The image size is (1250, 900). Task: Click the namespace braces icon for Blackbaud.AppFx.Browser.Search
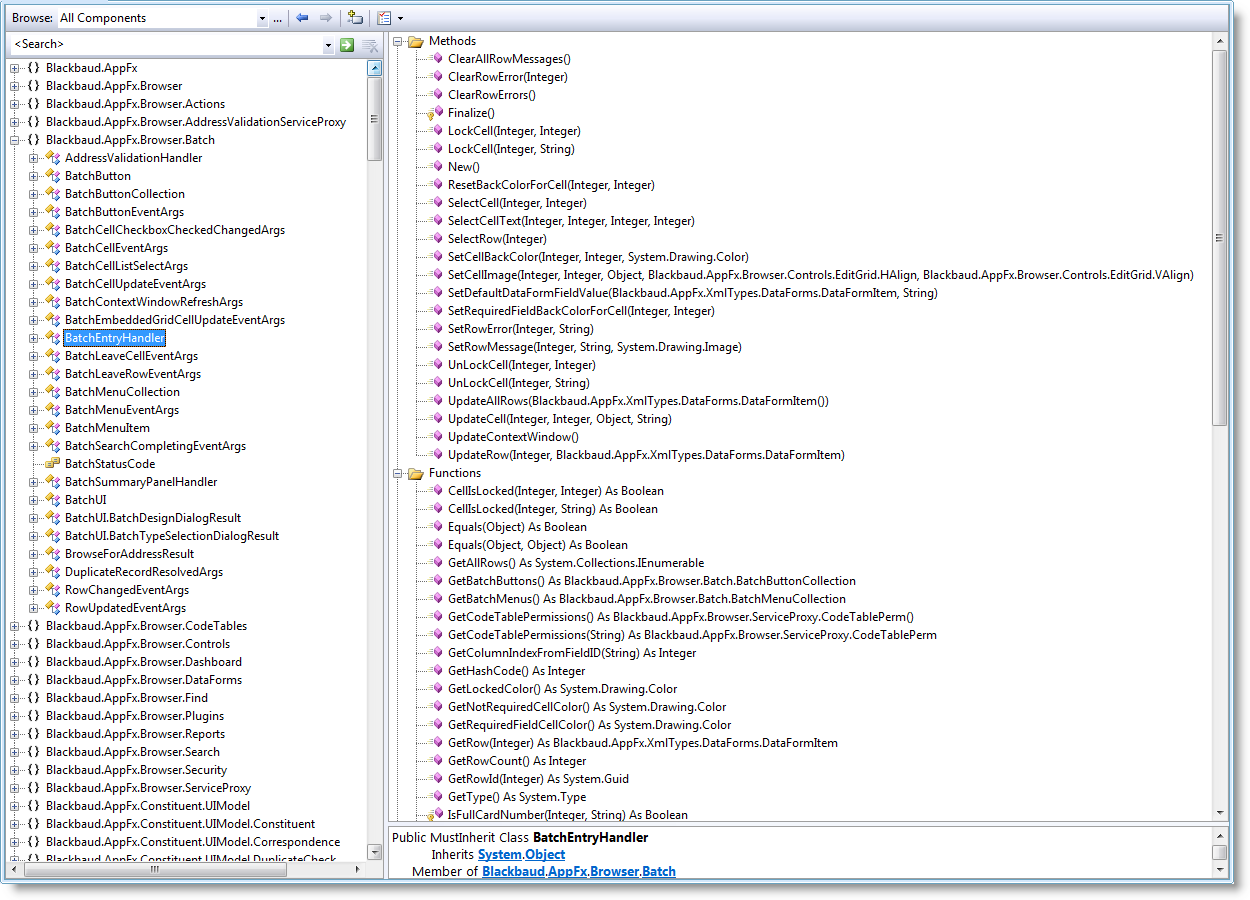(33, 752)
